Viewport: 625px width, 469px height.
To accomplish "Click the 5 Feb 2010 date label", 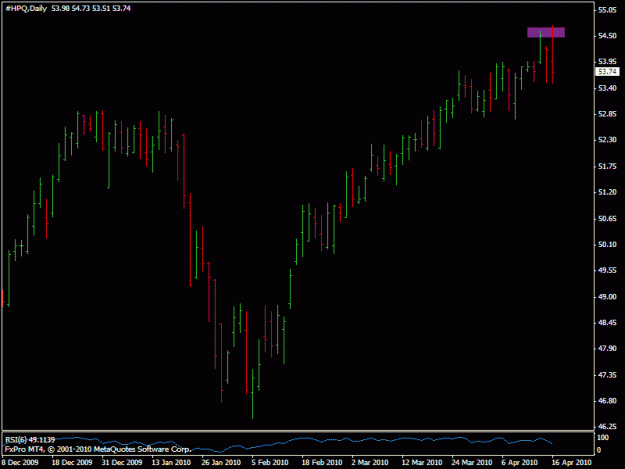I will pyautogui.click(x=270, y=463).
